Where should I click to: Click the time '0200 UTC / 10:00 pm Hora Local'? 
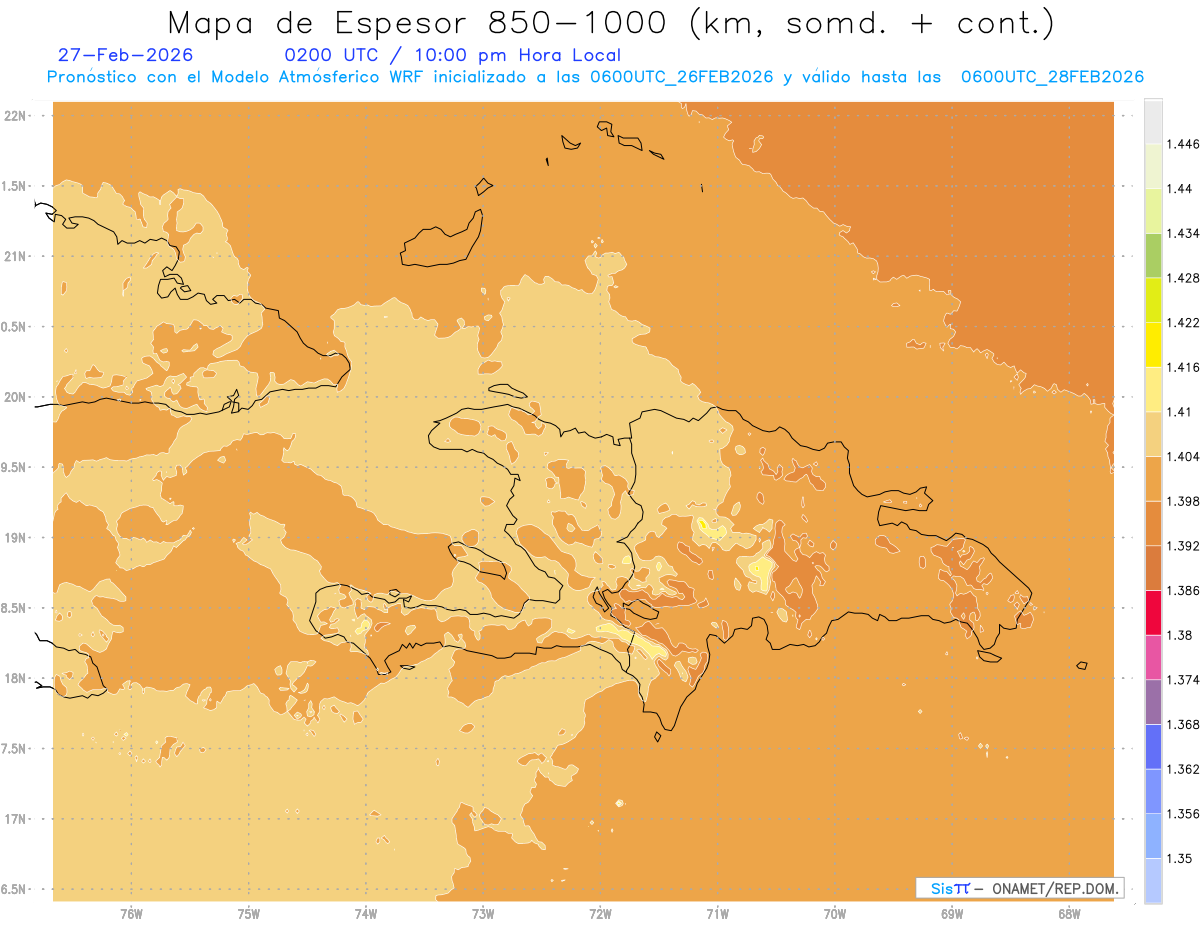[x=453, y=56]
